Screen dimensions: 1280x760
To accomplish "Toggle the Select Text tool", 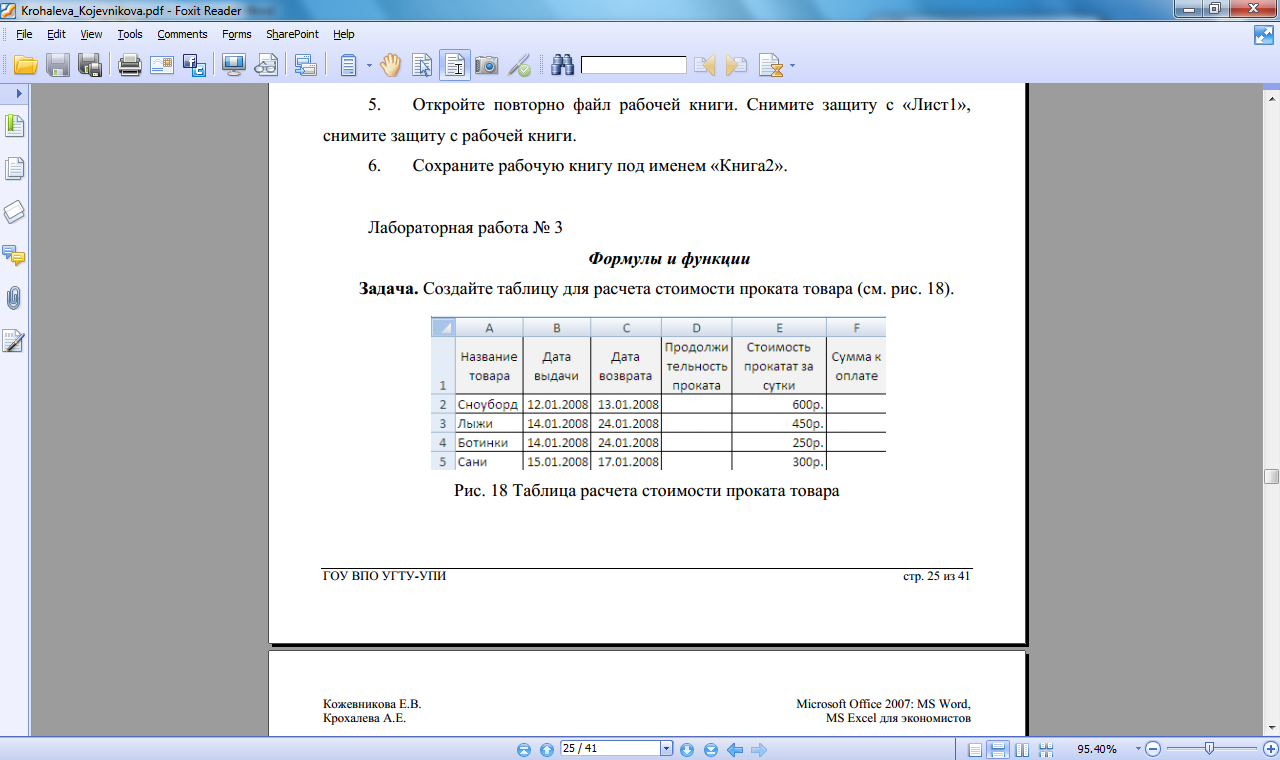I will (x=455, y=66).
